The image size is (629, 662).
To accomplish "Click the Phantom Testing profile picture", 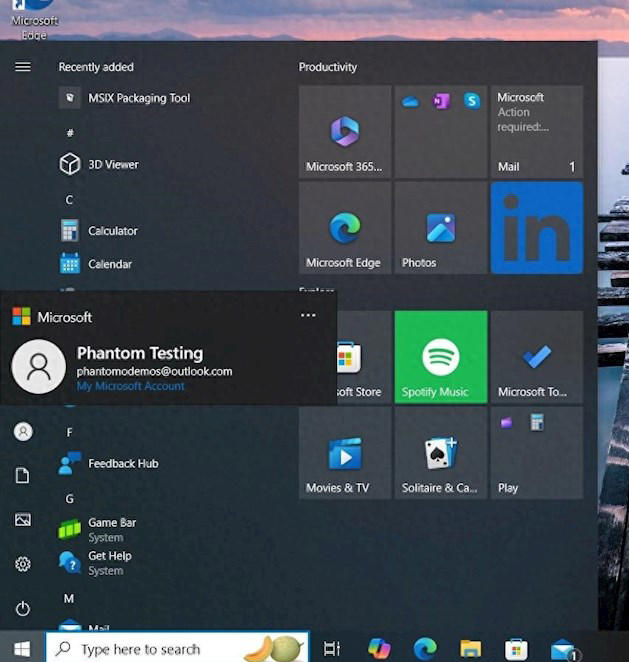I will coord(39,366).
